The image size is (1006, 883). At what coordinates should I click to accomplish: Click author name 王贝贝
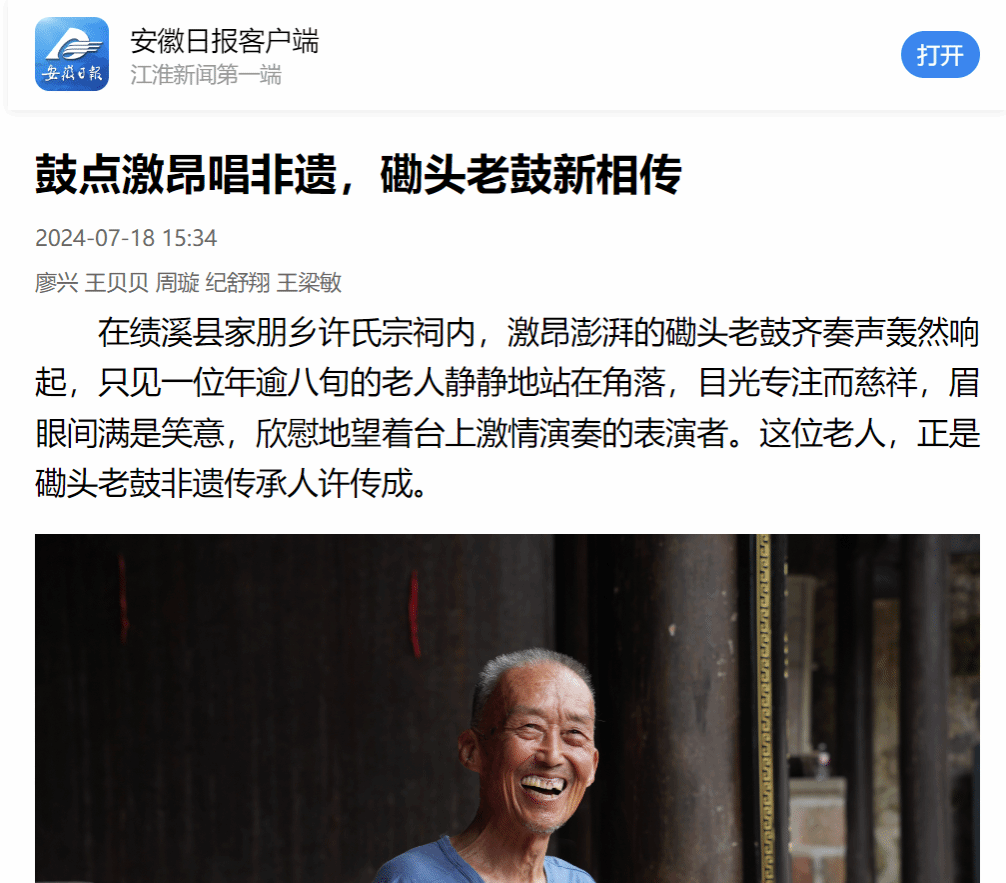click(117, 282)
